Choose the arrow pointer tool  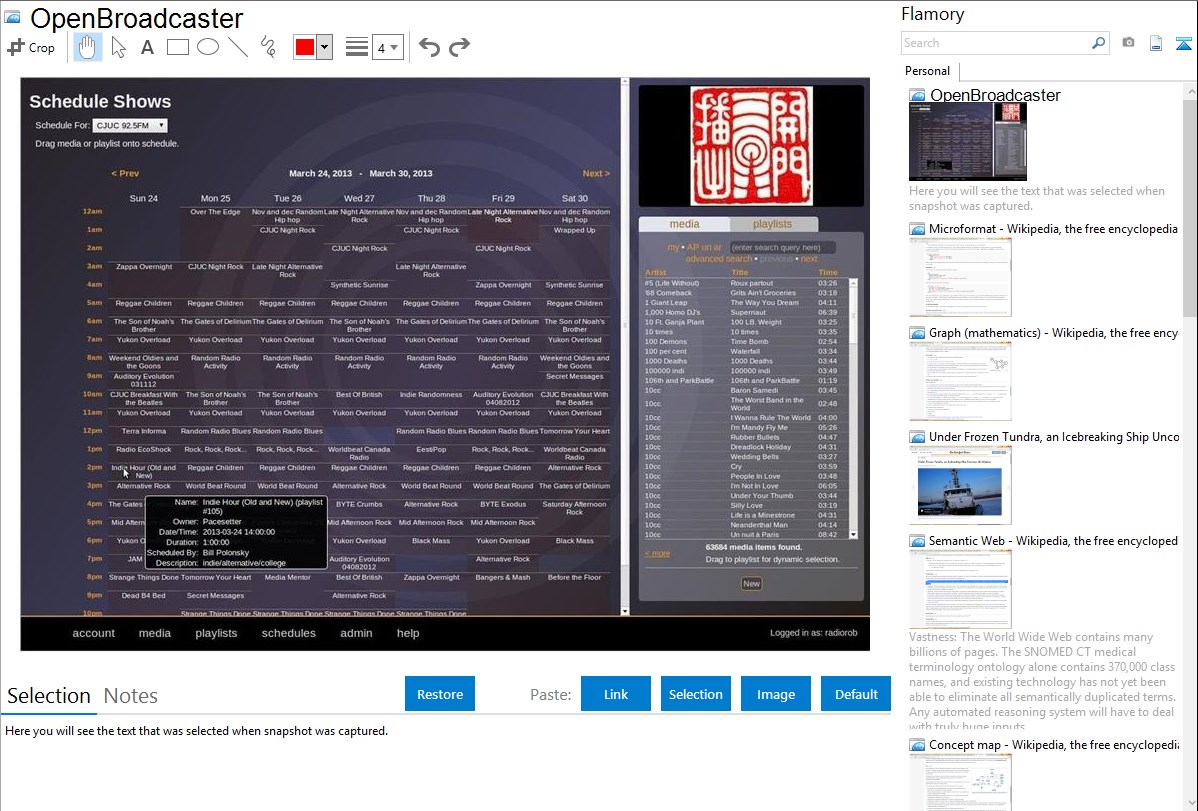click(x=118, y=47)
